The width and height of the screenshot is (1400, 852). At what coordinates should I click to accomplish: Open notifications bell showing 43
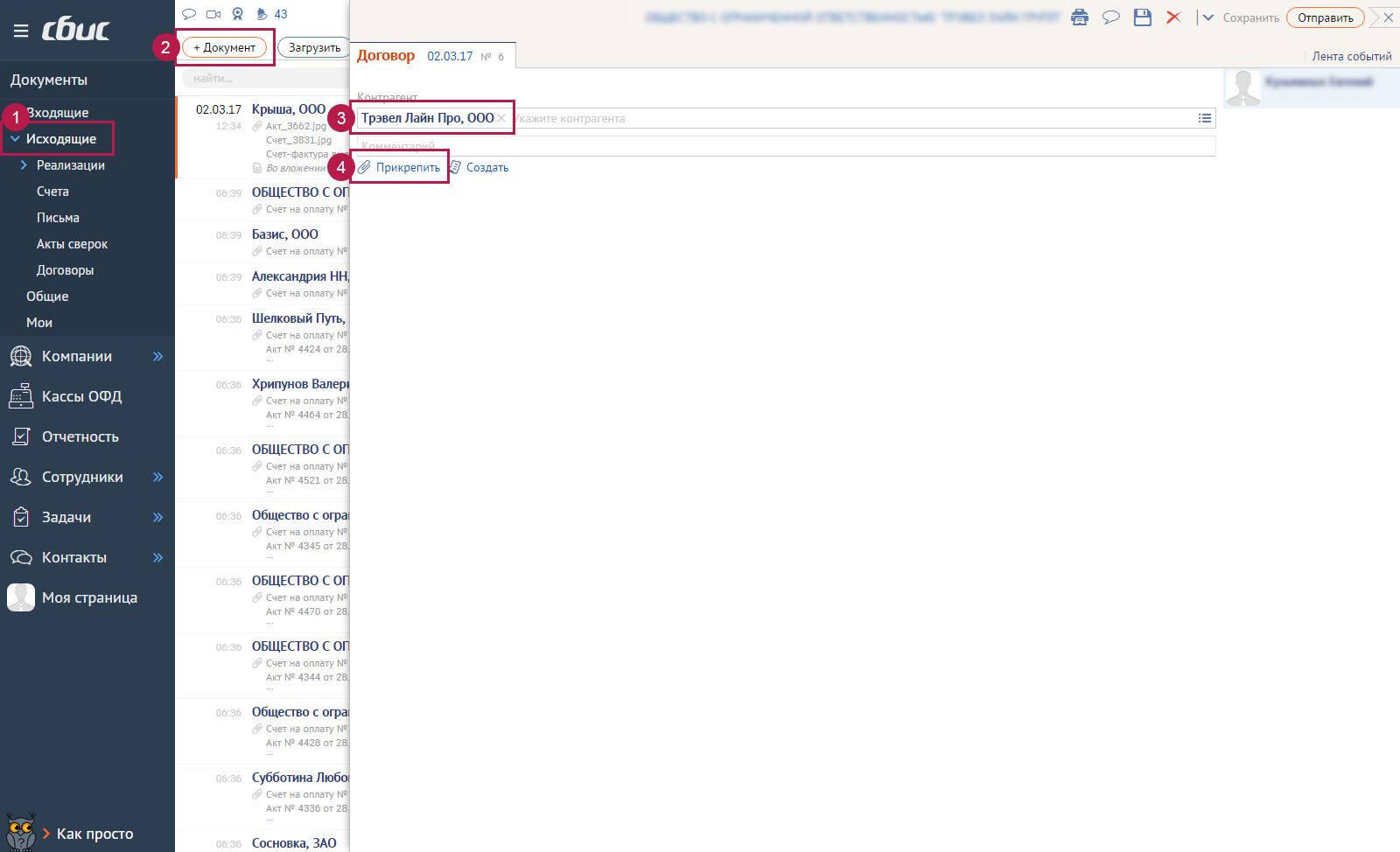tap(272, 14)
